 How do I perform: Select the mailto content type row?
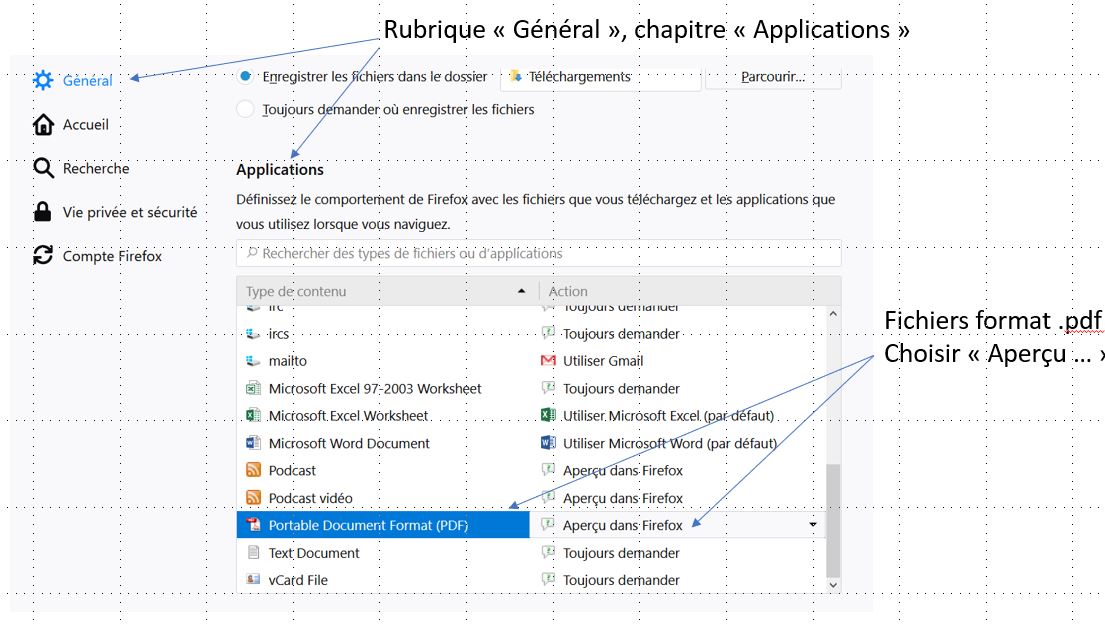[531, 361]
